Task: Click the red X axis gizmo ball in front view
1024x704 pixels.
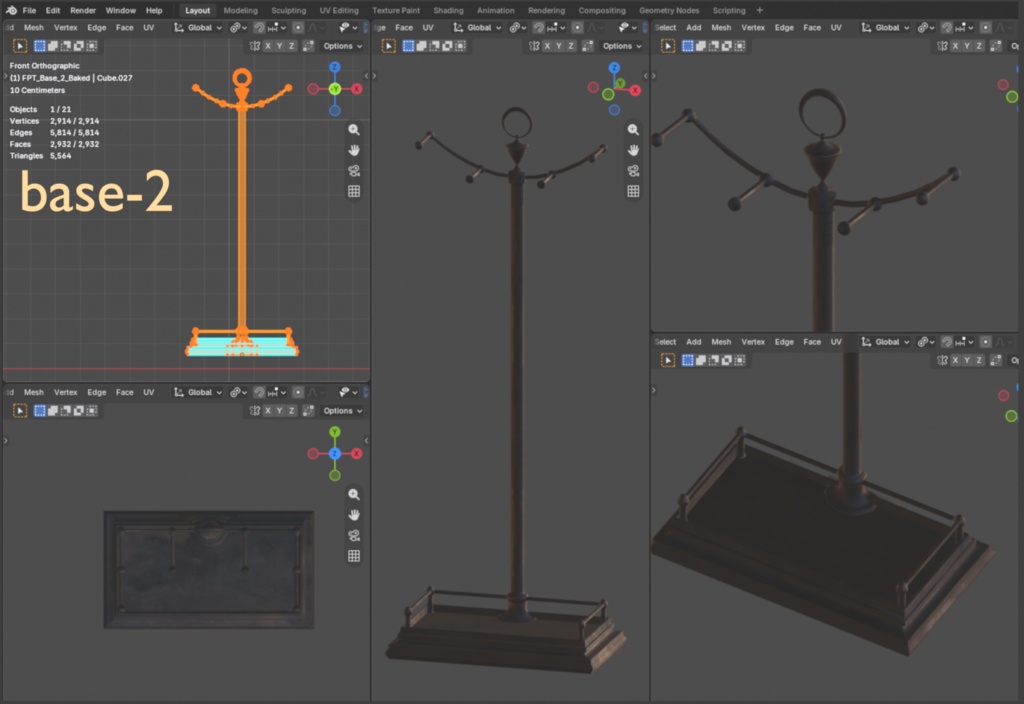Action: (357, 89)
